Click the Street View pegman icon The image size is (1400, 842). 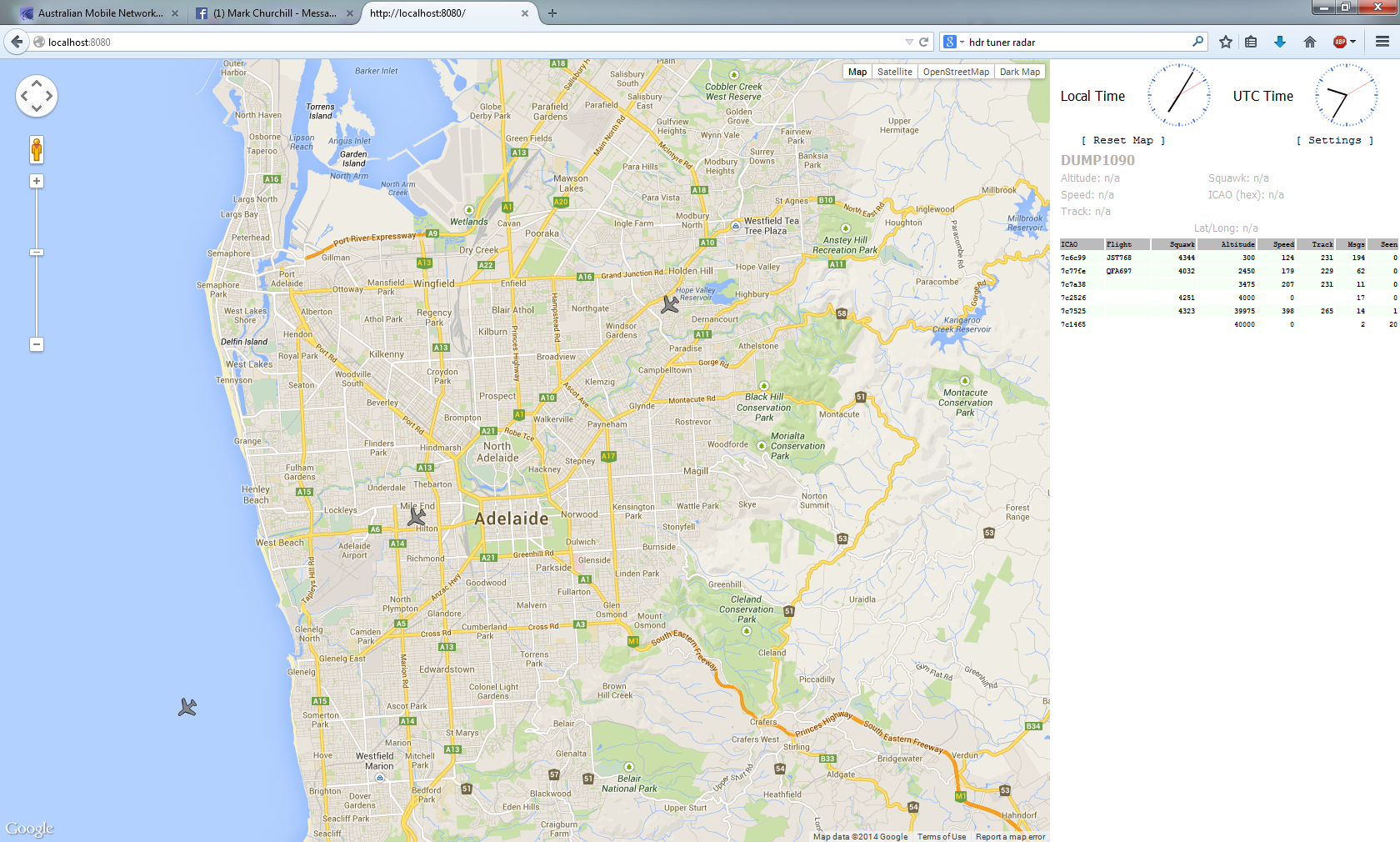(37, 150)
